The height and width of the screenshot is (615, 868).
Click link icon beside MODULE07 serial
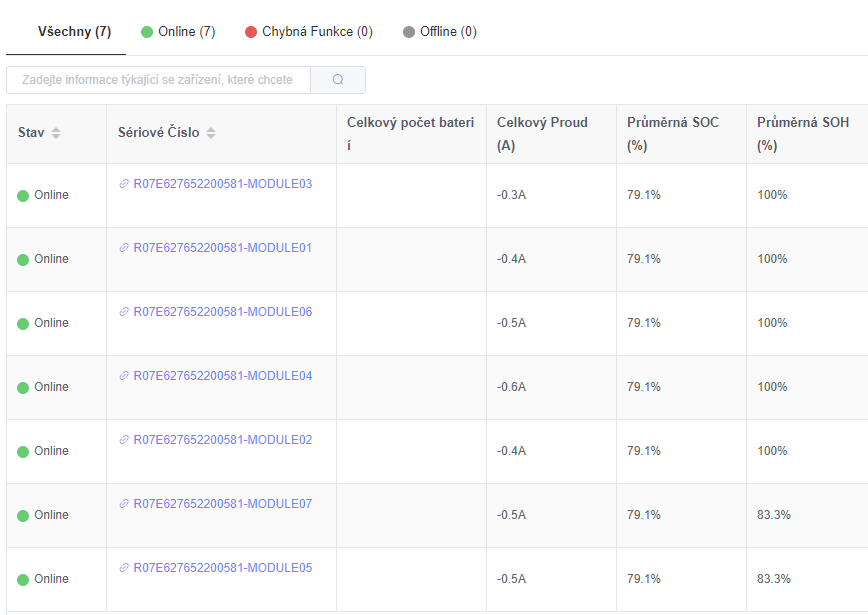tap(124, 504)
